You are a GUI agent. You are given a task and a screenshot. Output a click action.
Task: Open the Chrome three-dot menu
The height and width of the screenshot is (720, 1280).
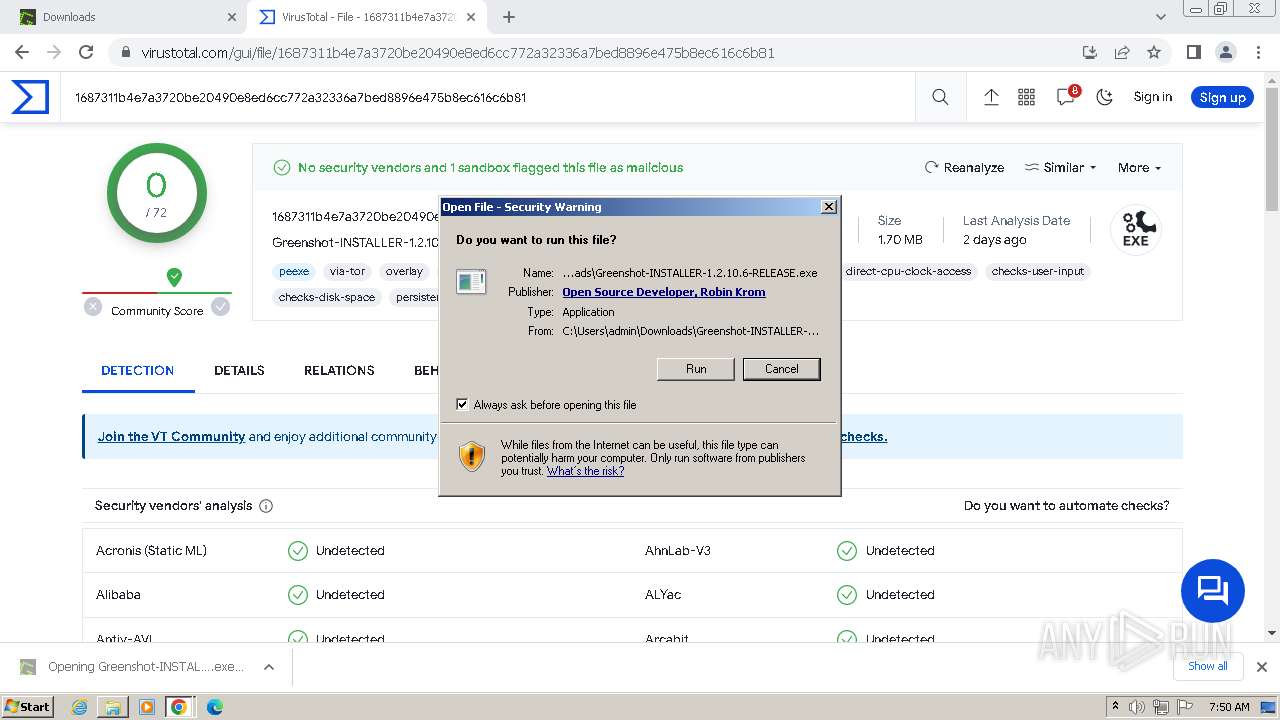point(1258,52)
